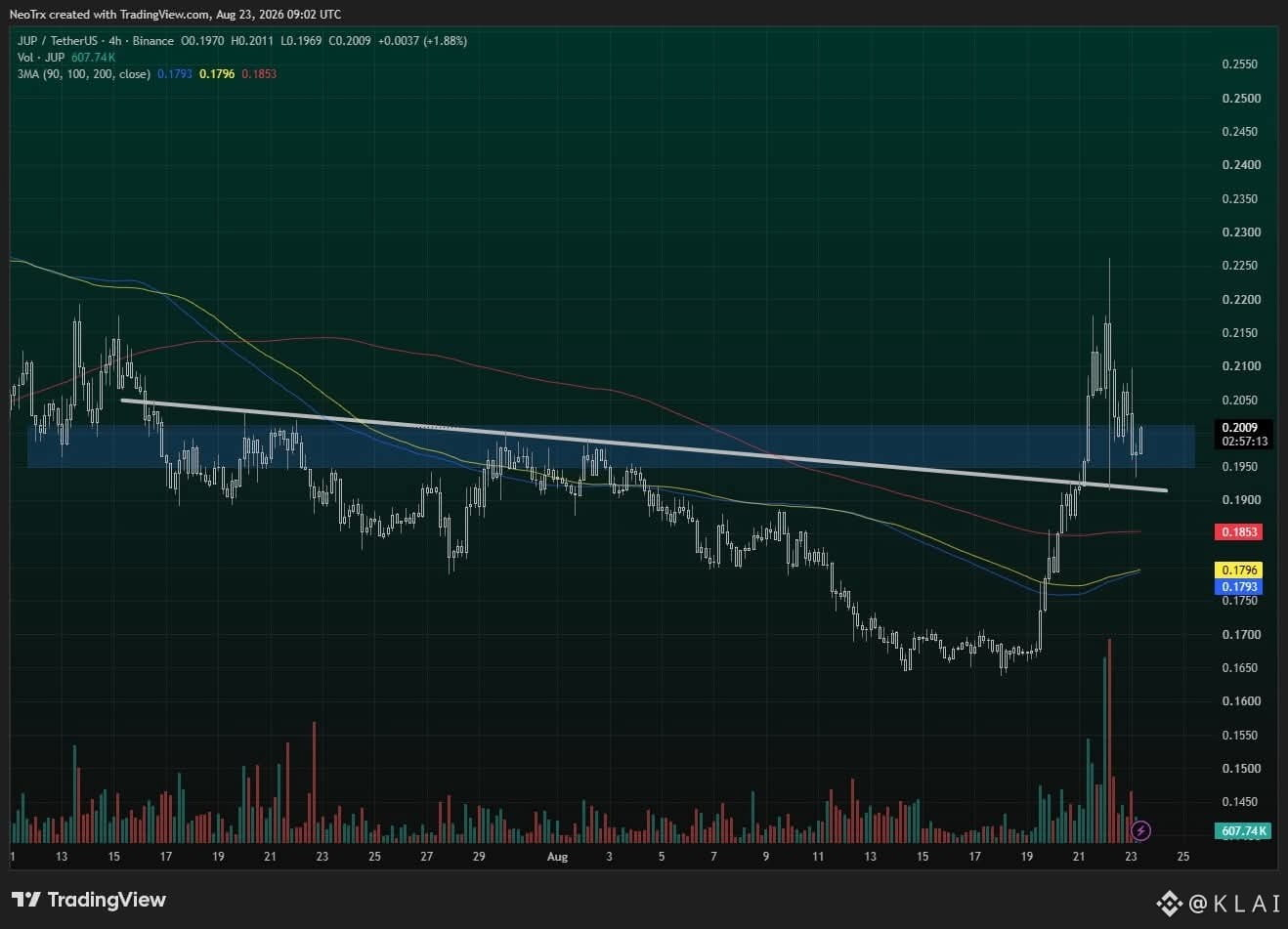Click the 0.1650 price axis label
Image resolution: width=1288 pixels, height=929 pixels.
(x=1240, y=668)
